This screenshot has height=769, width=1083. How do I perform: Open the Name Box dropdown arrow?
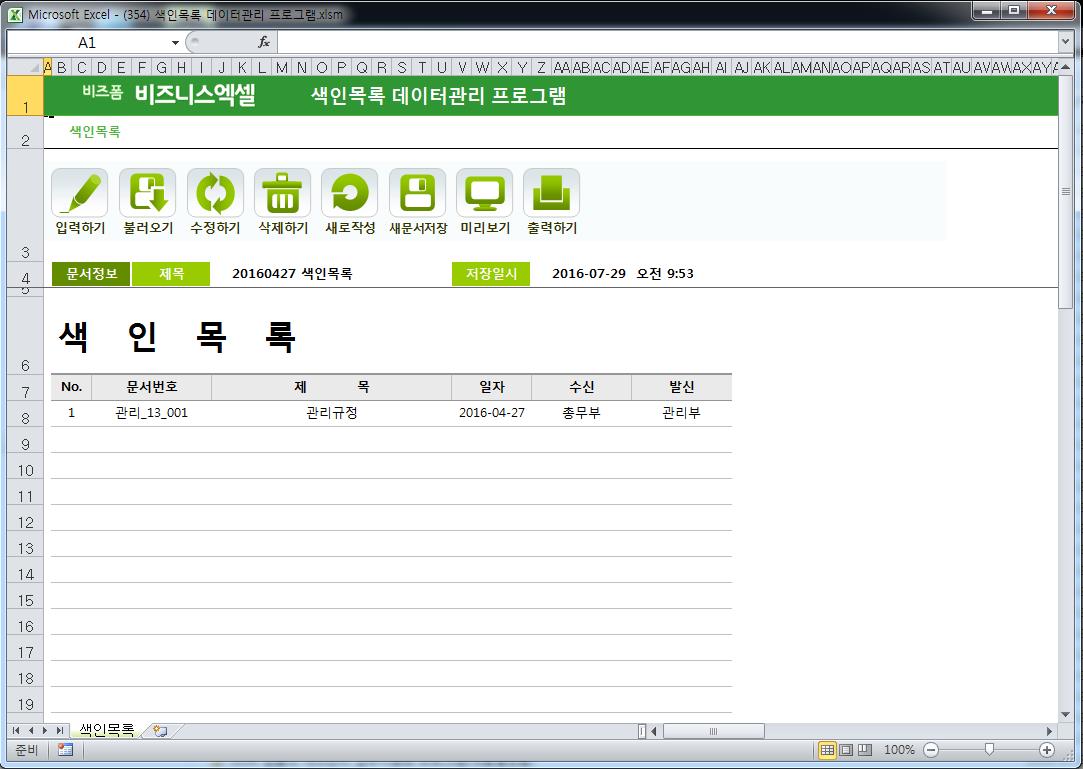(x=175, y=43)
